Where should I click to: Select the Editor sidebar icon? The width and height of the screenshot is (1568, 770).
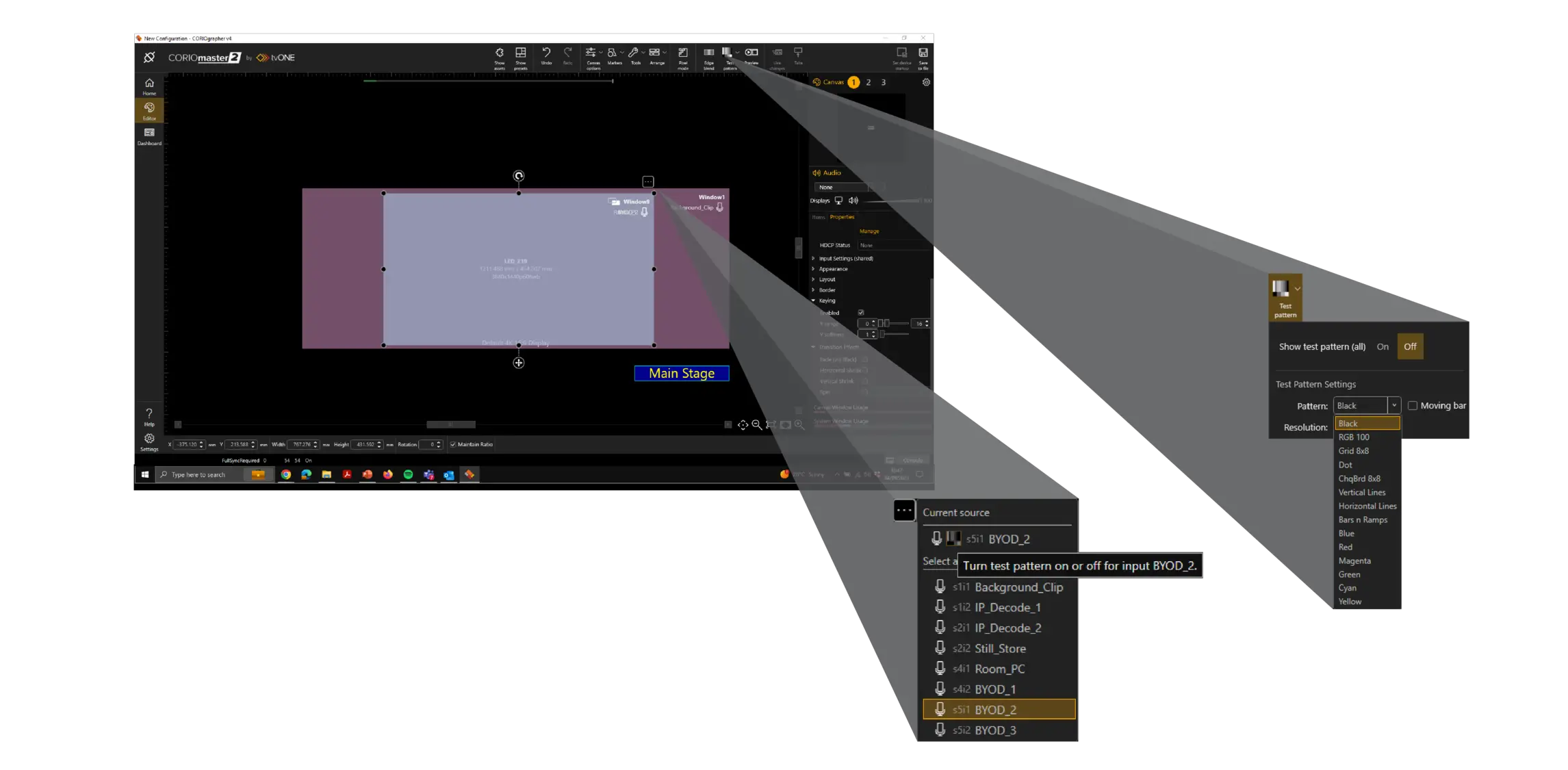pos(149,111)
